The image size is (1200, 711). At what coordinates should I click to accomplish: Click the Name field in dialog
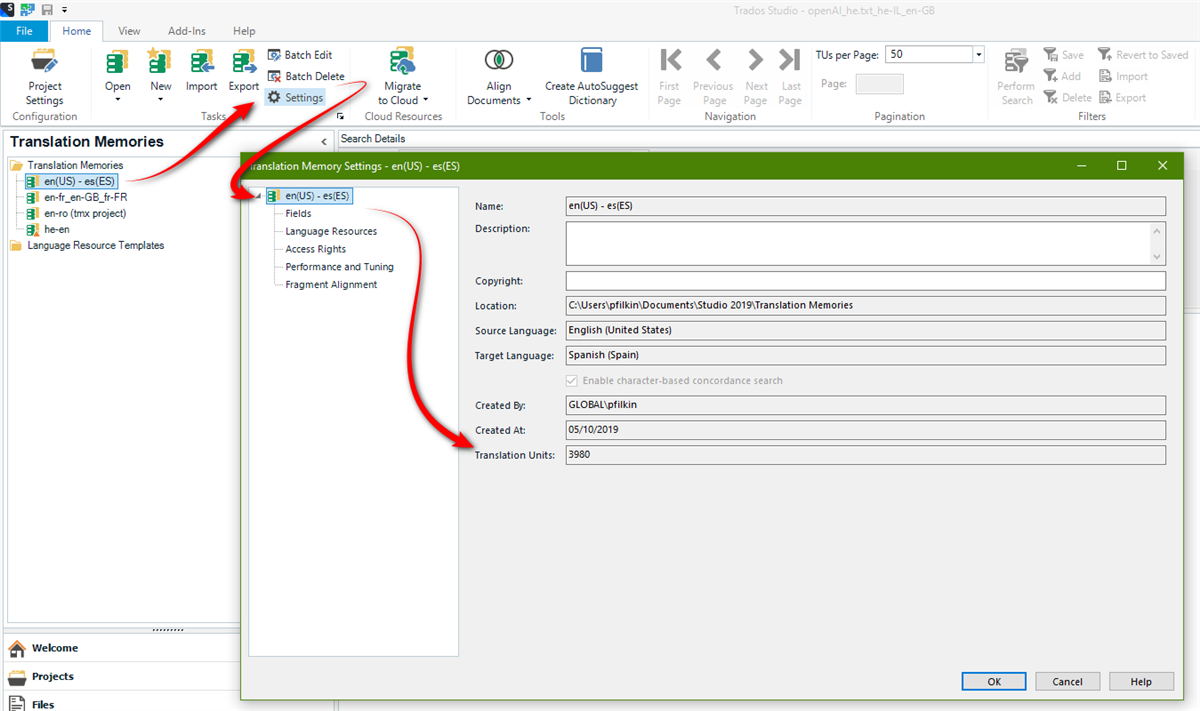pyautogui.click(x=866, y=206)
